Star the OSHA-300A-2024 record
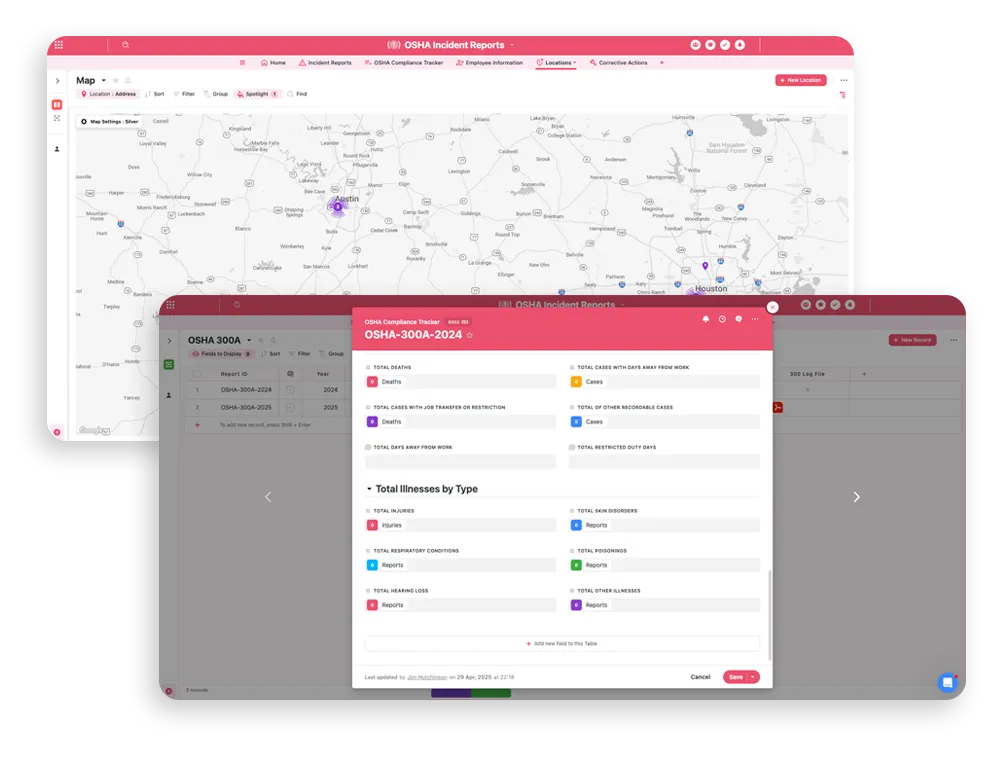The height and width of the screenshot is (778, 1000). pos(470,335)
